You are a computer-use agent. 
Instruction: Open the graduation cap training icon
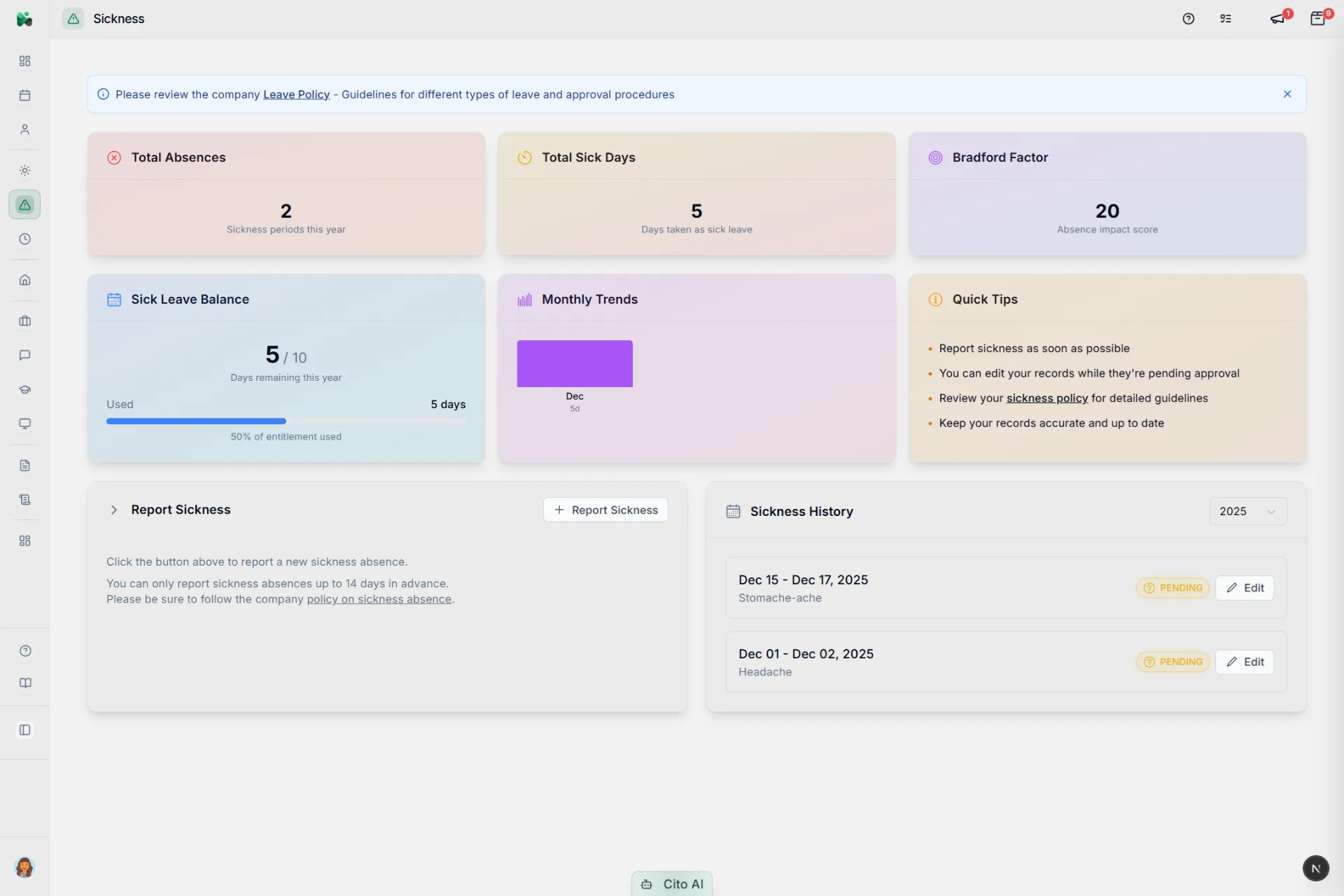tap(24, 390)
